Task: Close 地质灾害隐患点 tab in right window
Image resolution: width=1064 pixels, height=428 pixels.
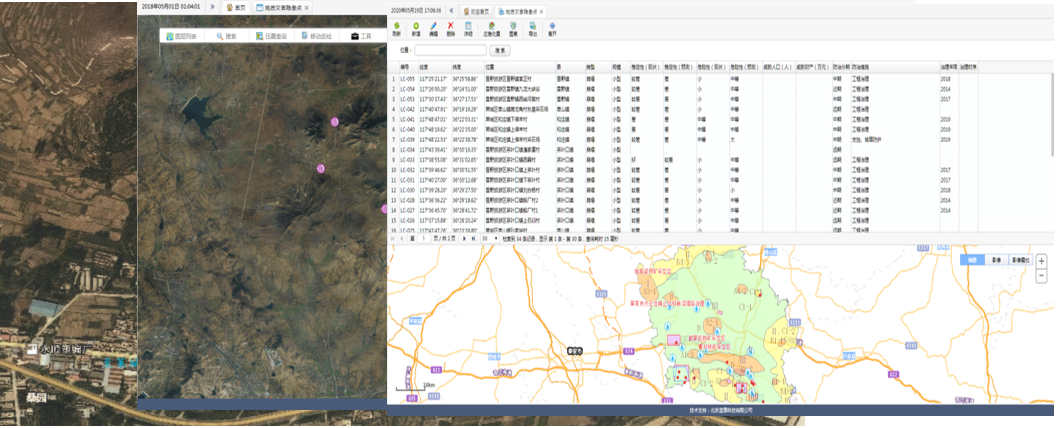Action: pos(542,12)
